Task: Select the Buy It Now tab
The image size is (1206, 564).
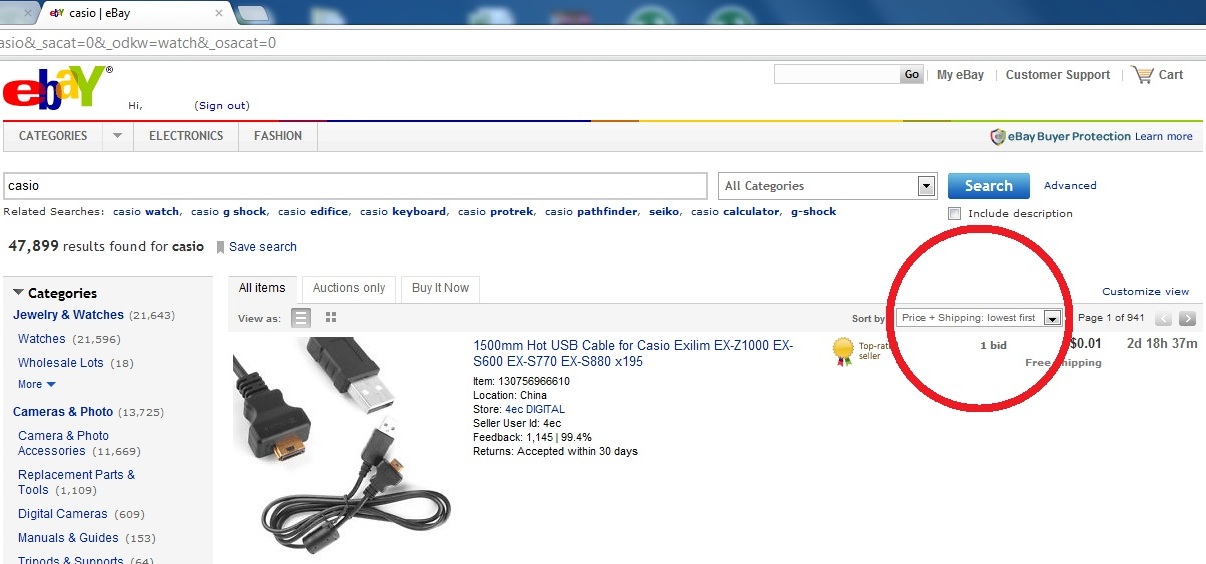Action: 441,288
